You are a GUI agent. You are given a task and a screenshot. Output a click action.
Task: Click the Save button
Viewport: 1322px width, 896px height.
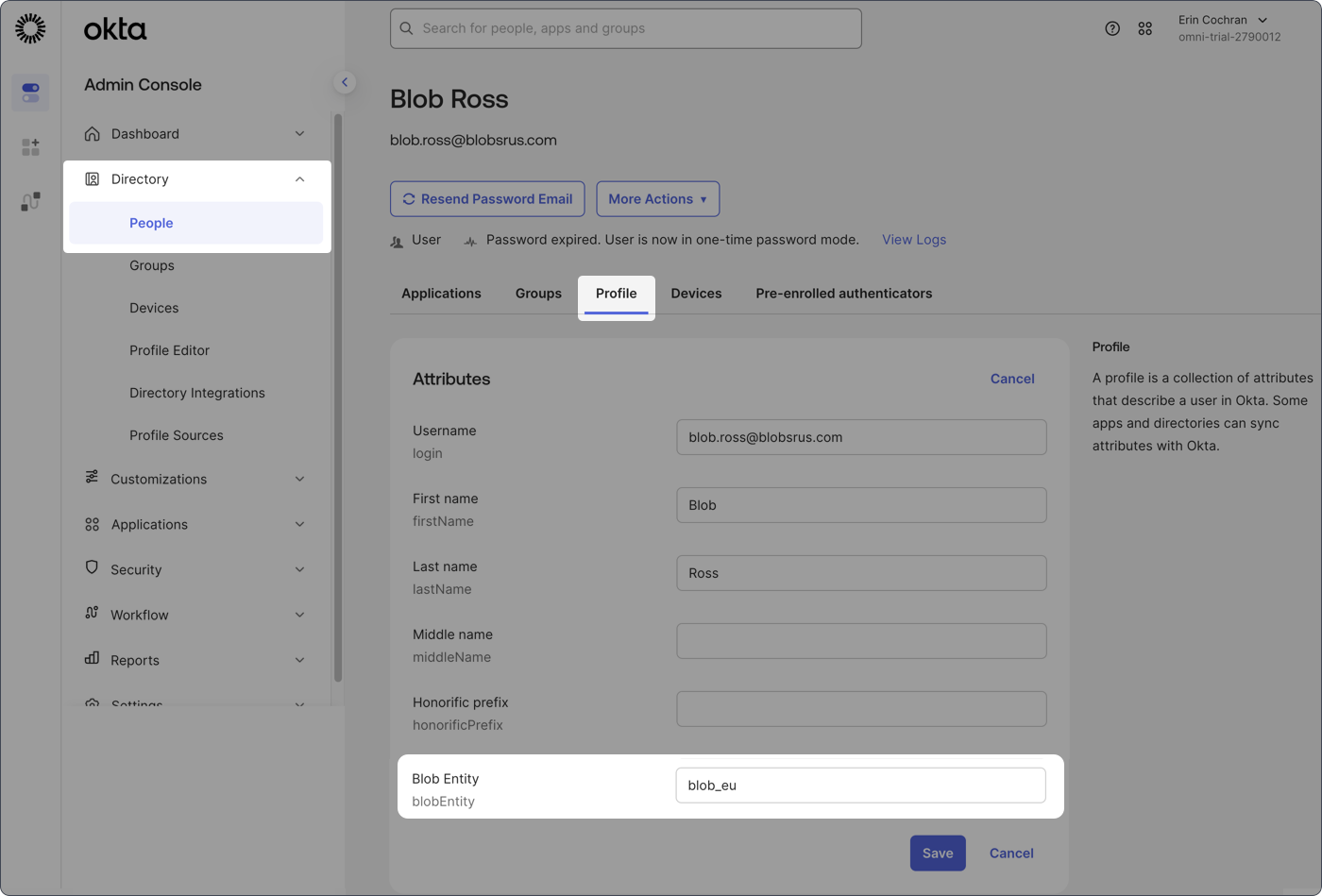[937, 853]
